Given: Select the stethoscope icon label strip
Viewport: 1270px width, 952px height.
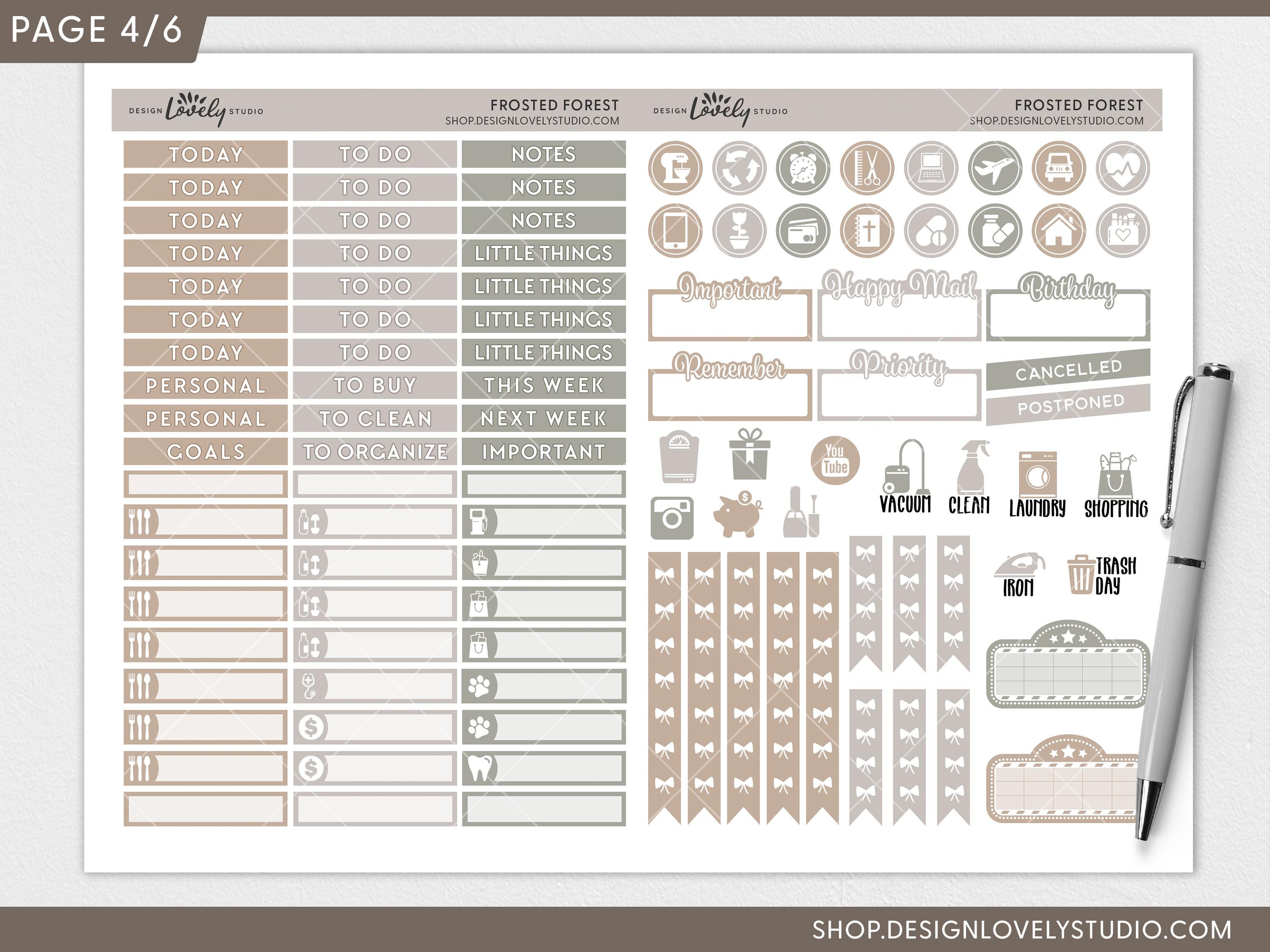Looking at the screenshot, I should [x=375, y=686].
